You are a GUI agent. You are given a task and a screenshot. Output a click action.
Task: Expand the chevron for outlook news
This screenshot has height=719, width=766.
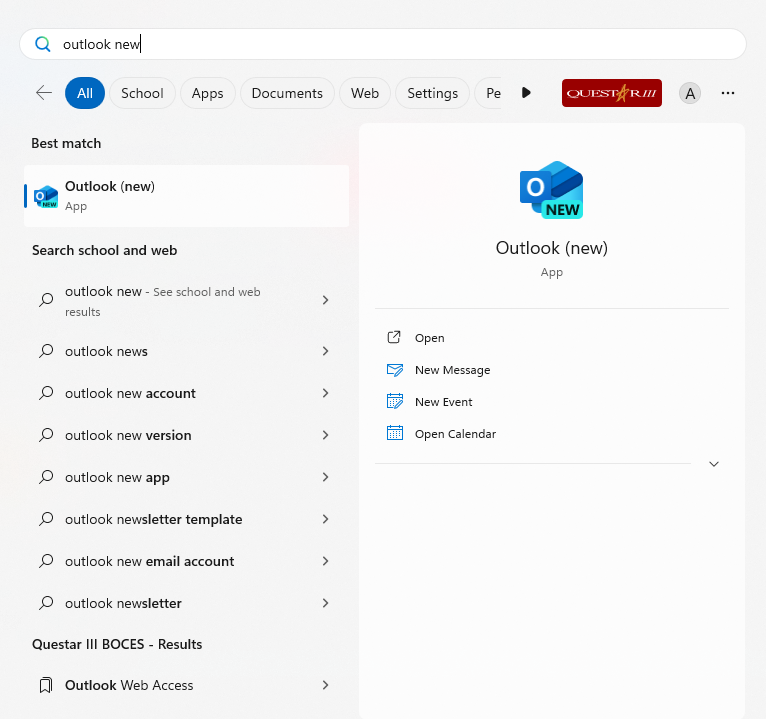325,351
